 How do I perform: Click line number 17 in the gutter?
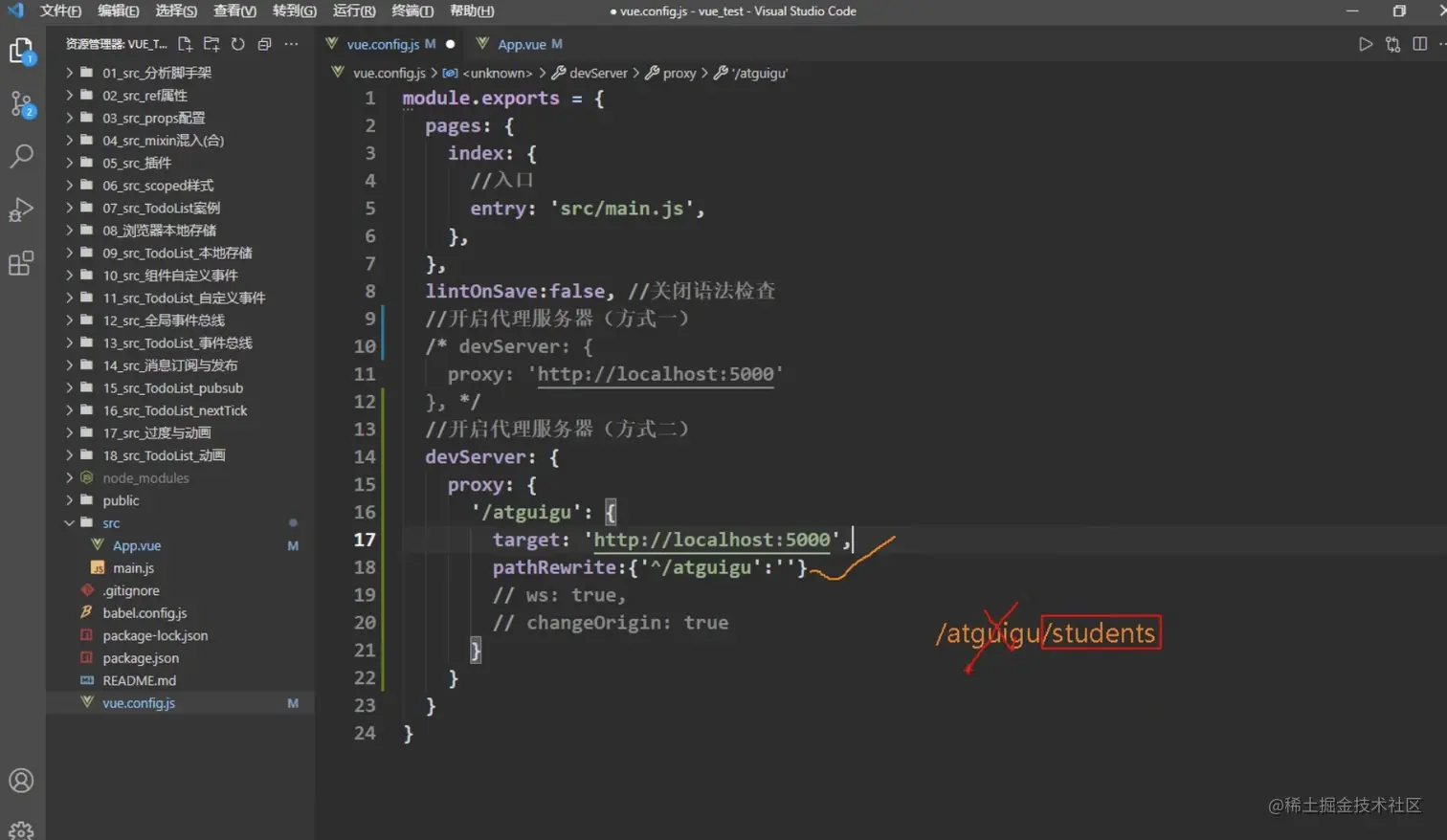click(x=365, y=540)
